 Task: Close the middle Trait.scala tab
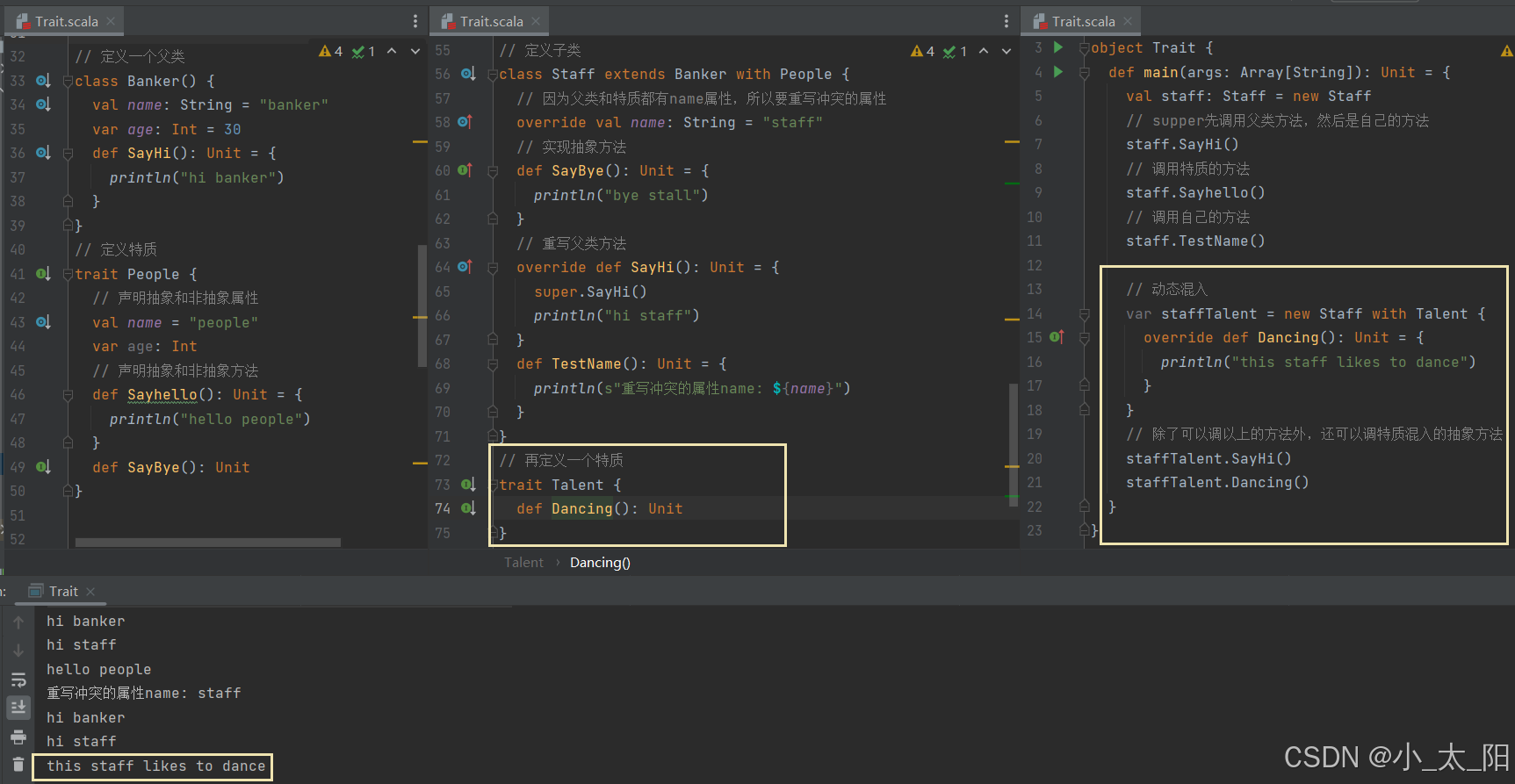point(536,21)
